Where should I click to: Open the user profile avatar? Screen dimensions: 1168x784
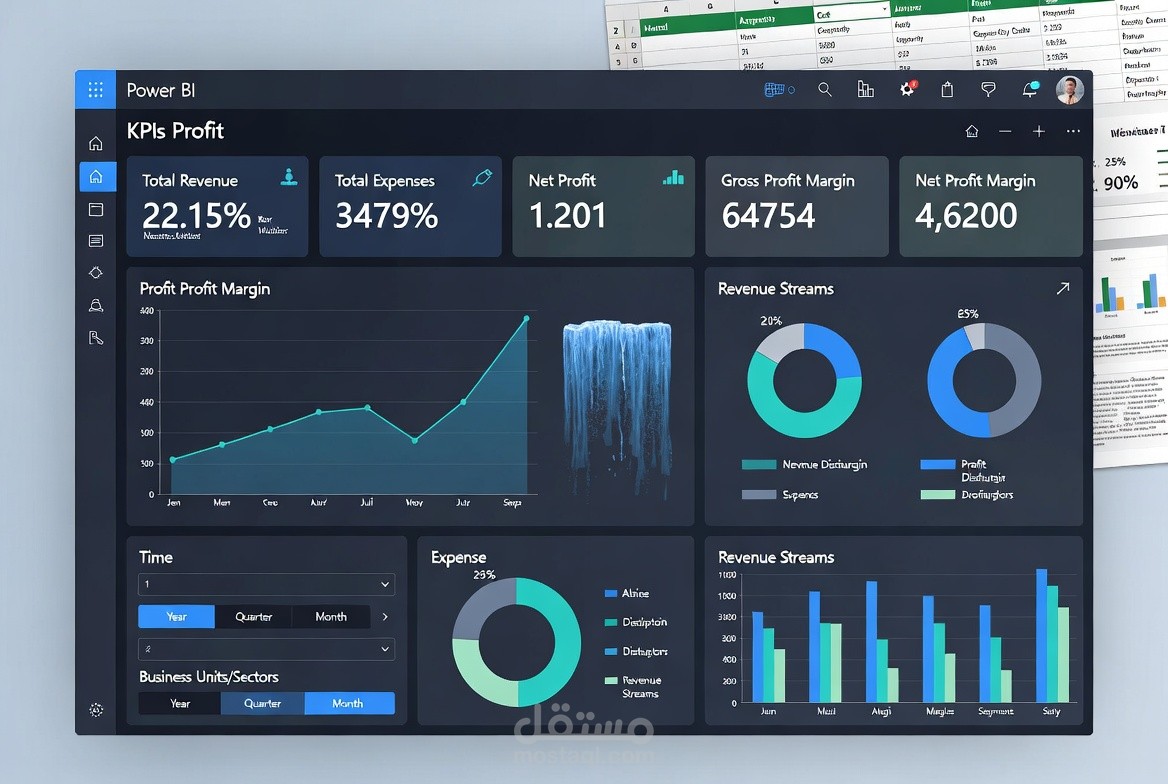pos(1070,89)
